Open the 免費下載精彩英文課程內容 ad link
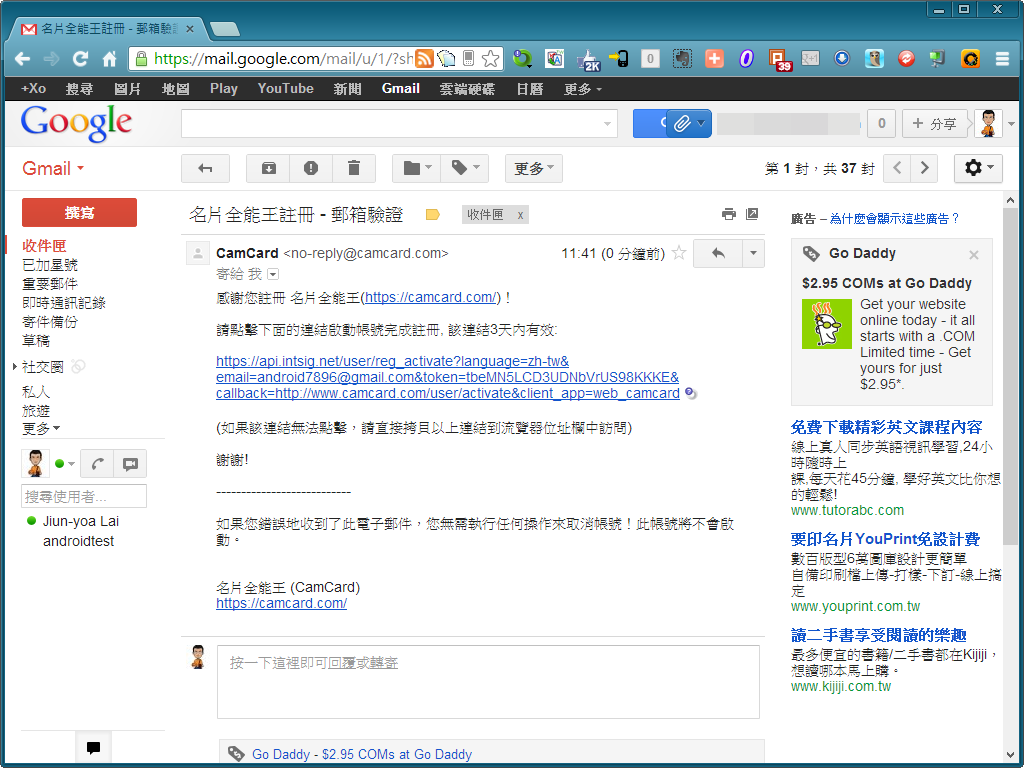 tap(886, 427)
